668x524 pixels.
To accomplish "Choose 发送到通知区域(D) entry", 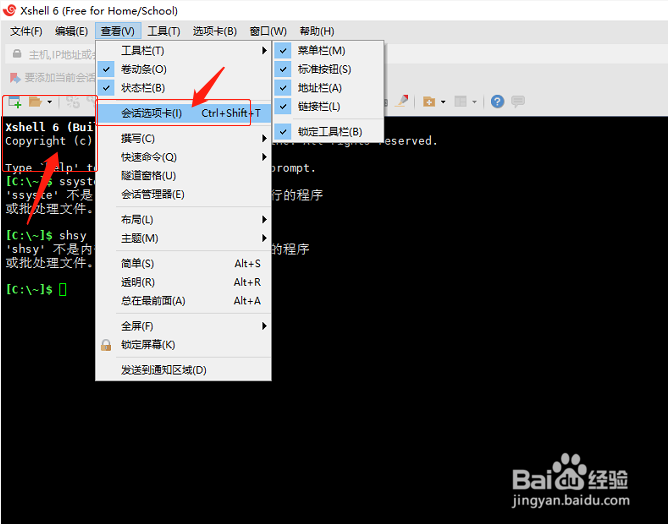I will coord(184,370).
